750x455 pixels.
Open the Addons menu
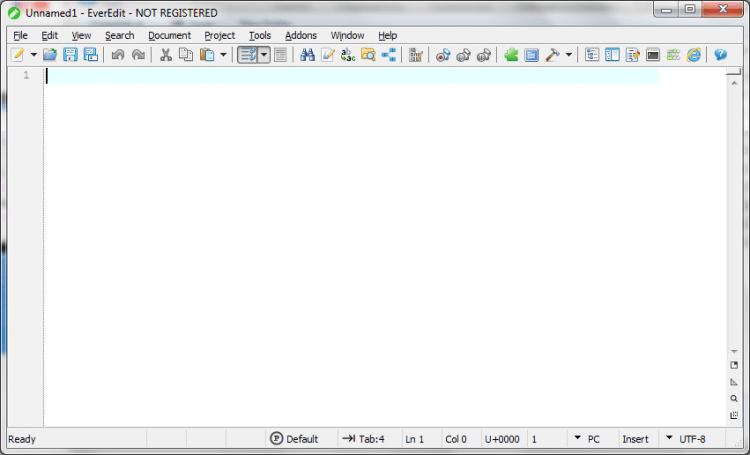(301, 35)
